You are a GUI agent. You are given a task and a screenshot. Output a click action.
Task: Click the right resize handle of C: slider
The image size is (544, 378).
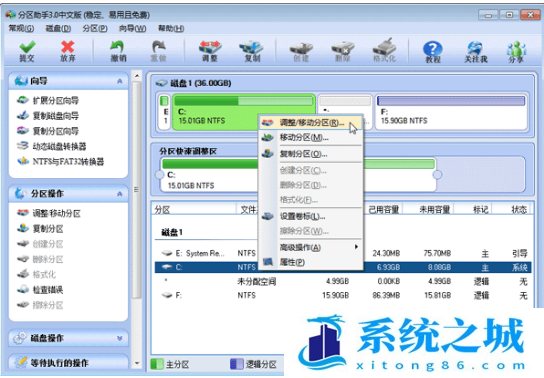437,175
